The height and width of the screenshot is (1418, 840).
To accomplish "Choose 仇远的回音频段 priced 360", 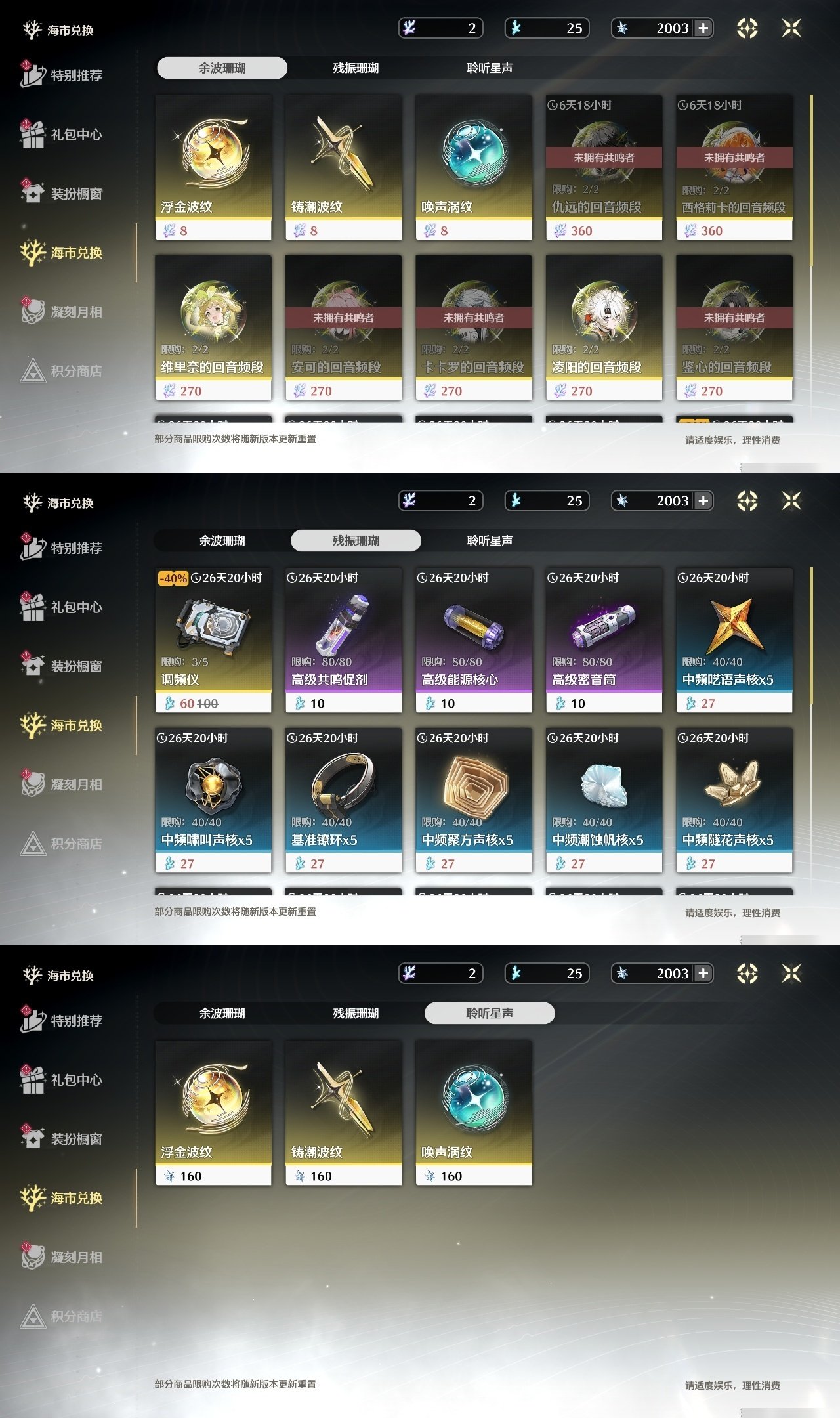I will tap(604, 167).
